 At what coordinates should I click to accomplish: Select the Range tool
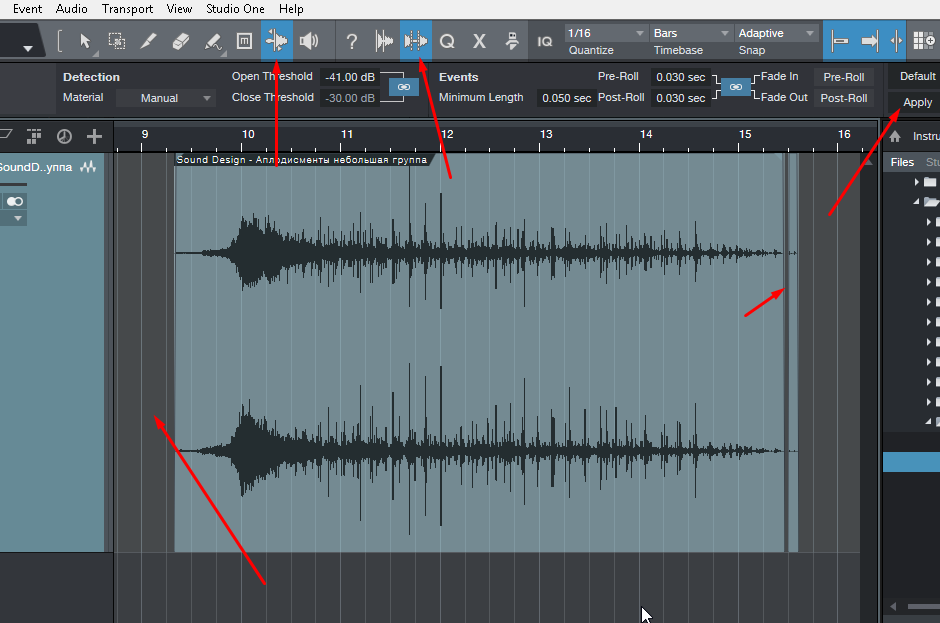coord(117,41)
